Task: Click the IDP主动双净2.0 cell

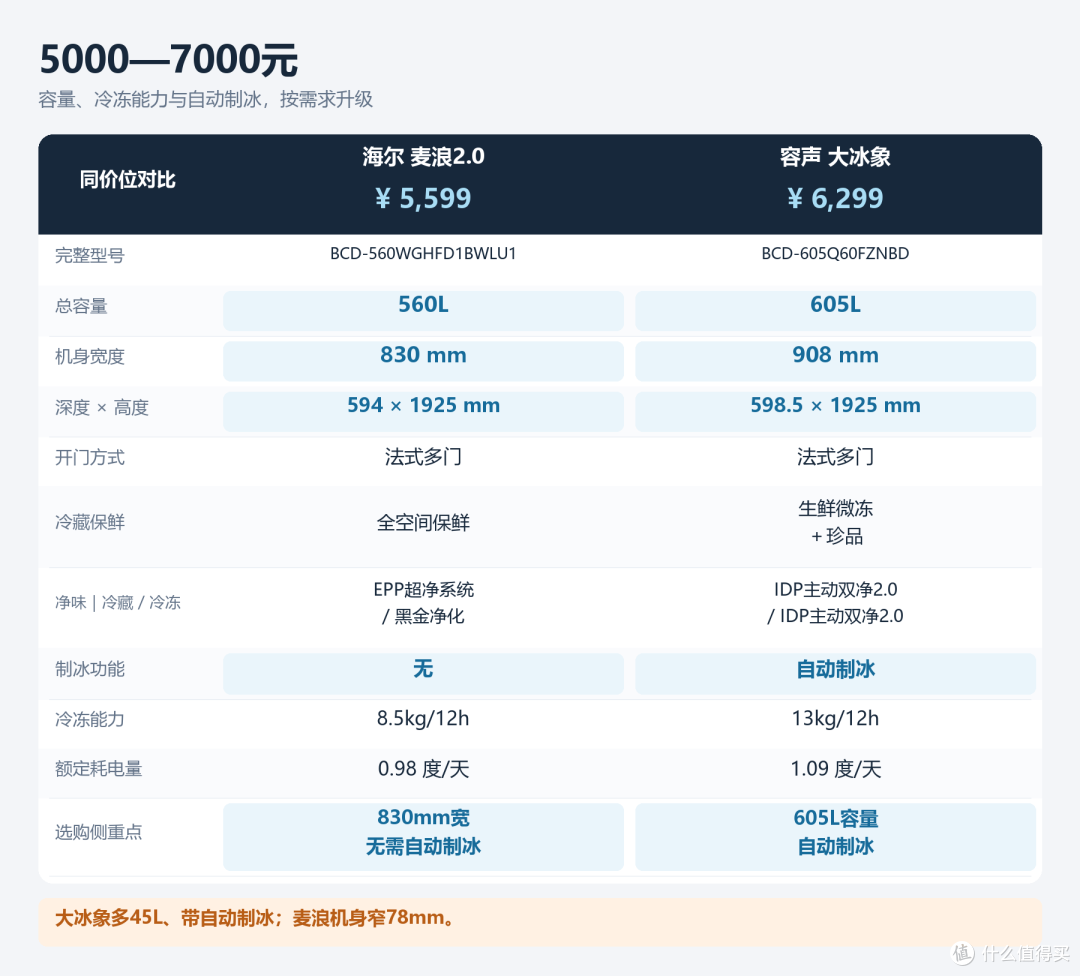Action: (x=835, y=603)
